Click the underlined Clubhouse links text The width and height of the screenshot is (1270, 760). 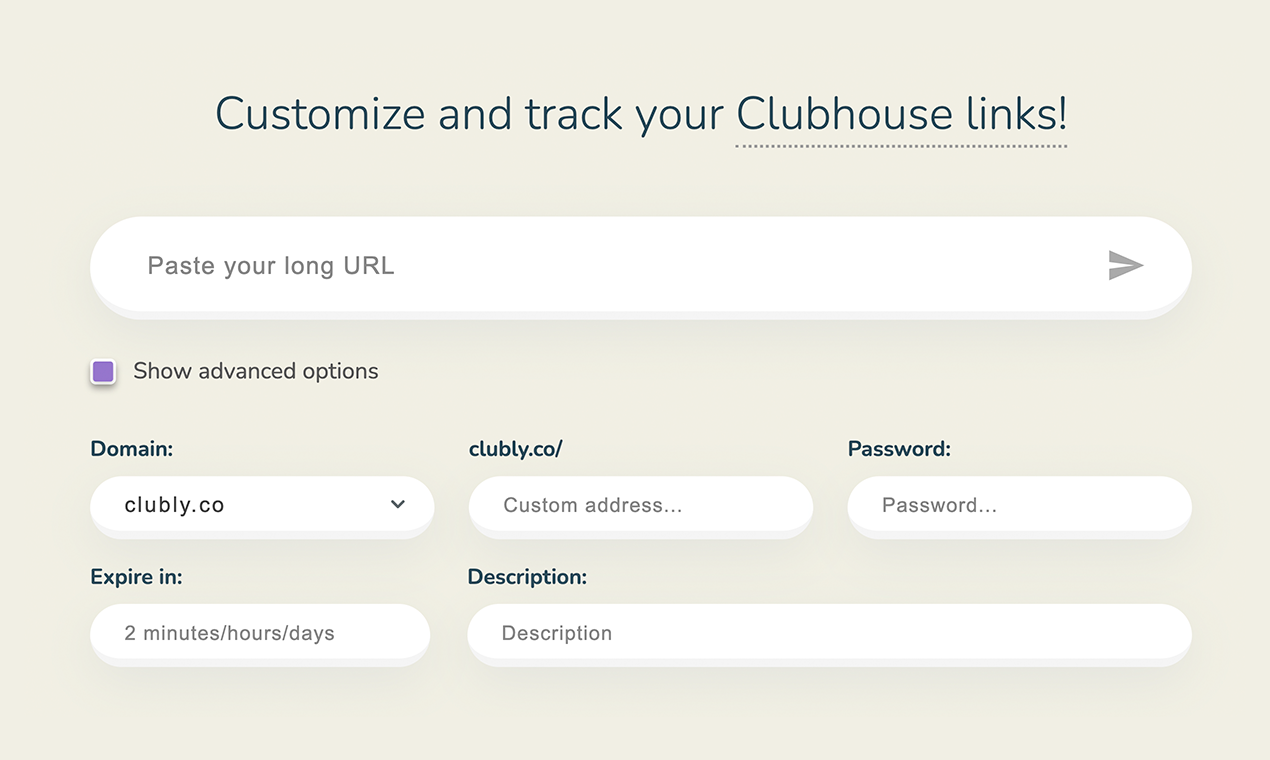coord(901,114)
